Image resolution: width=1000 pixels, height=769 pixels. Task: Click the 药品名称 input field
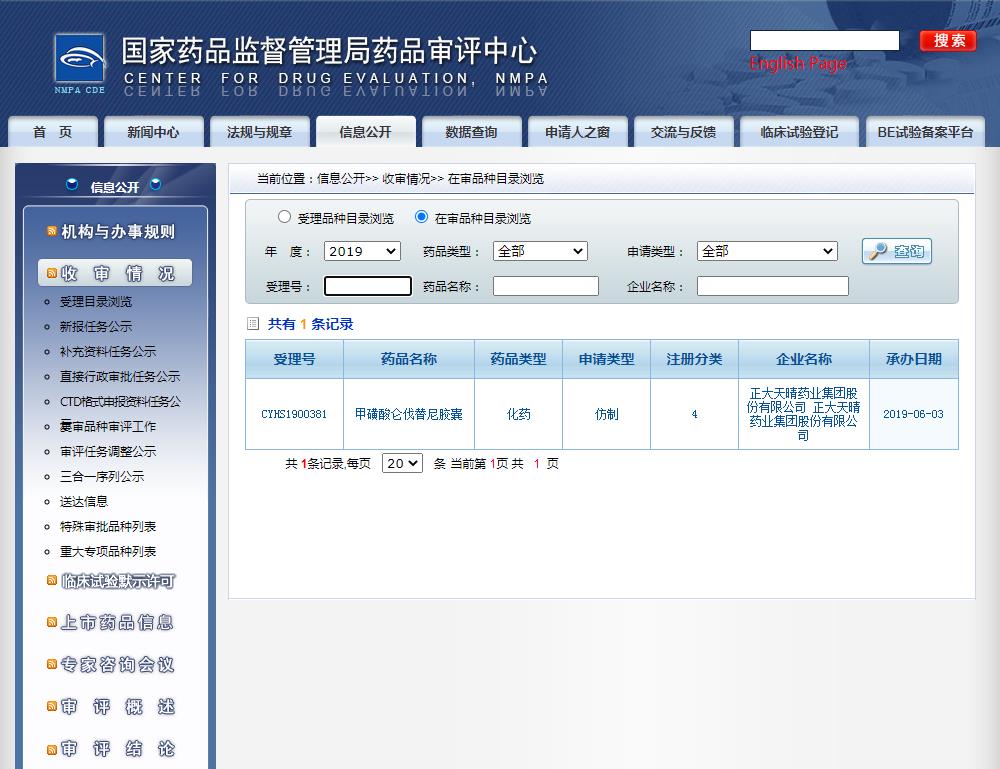pyautogui.click(x=545, y=286)
